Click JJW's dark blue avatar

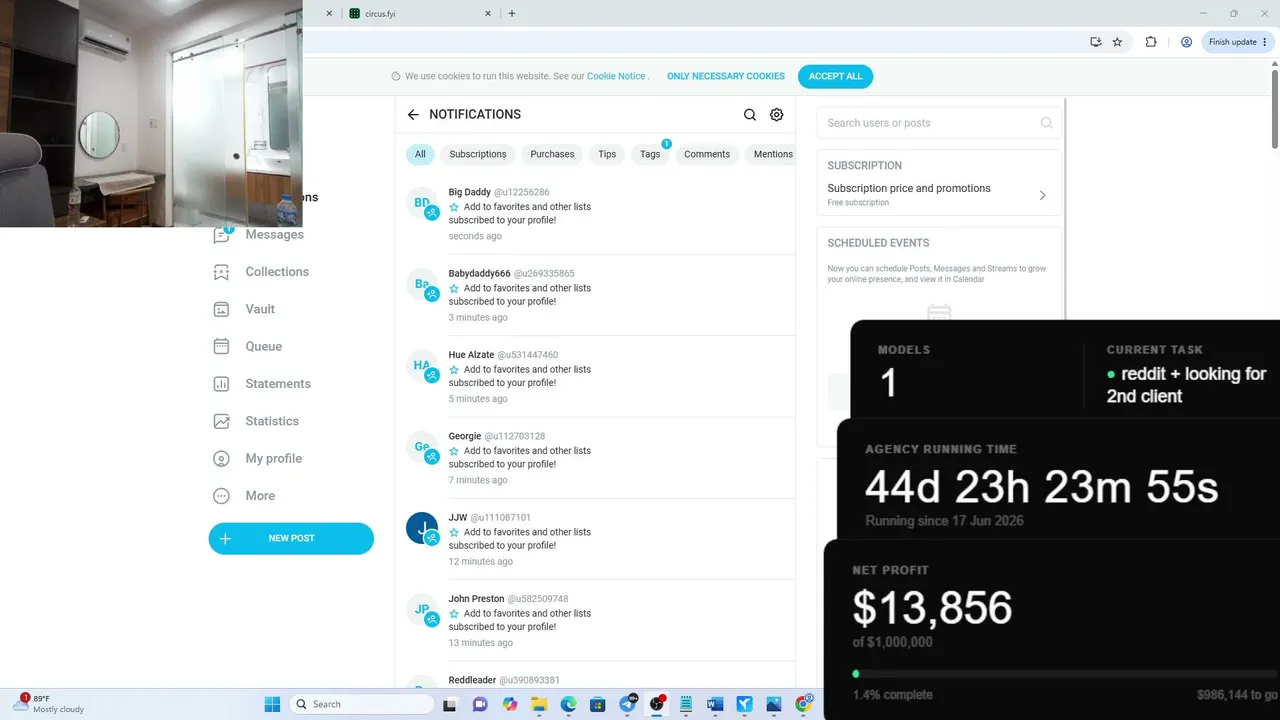click(x=422, y=528)
